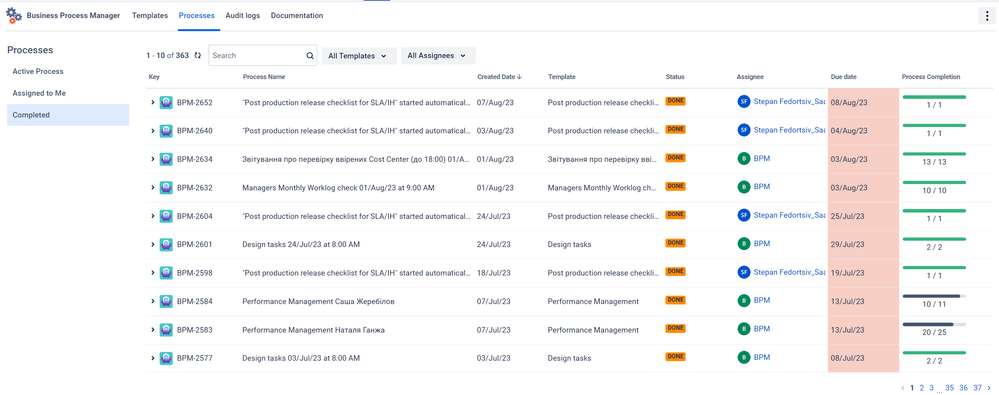Open the Stepan Fedortsiv assignee link for BPM-2604
This screenshot has height=395, width=999.
tap(789, 215)
